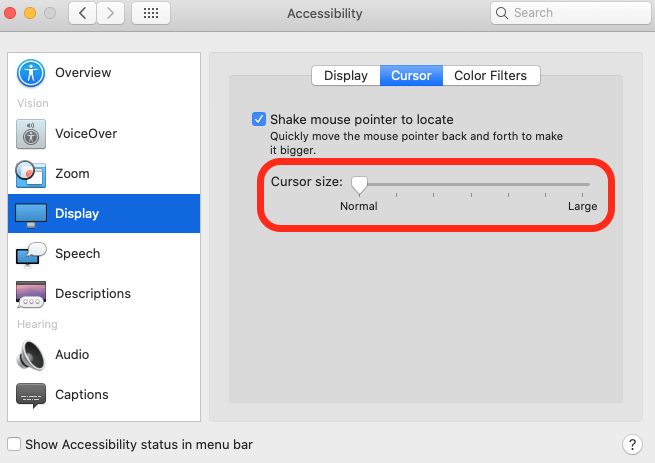The height and width of the screenshot is (463, 655).
Task: Switch to the Display tab
Action: [x=346, y=75]
